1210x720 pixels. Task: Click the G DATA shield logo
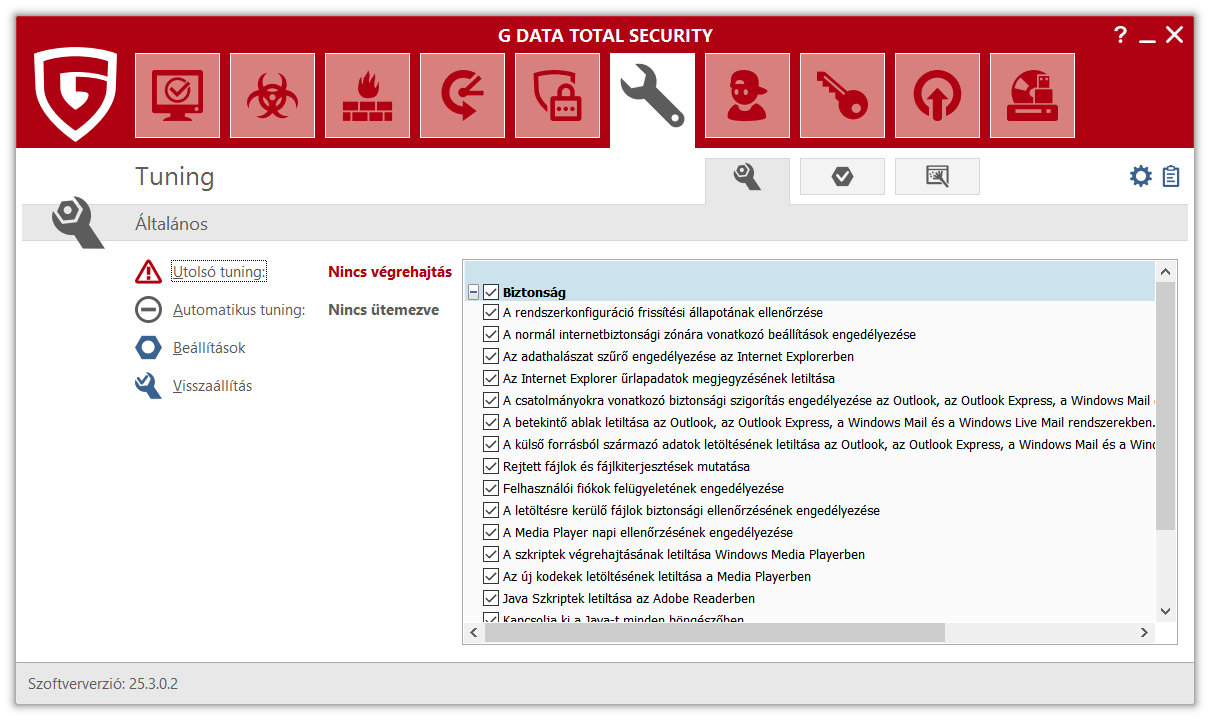pyautogui.click(x=75, y=94)
